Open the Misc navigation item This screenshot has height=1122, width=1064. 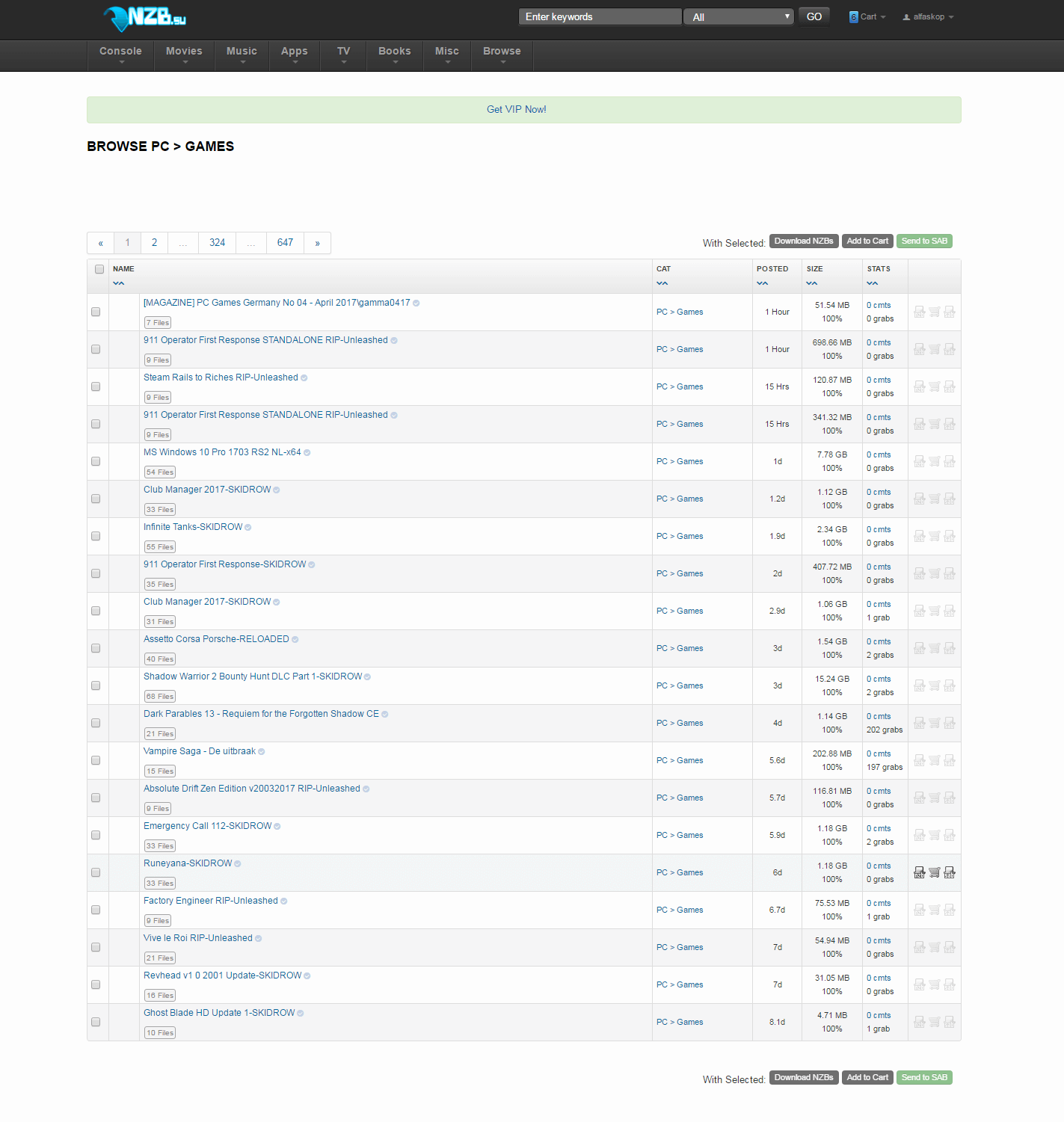tap(447, 55)
